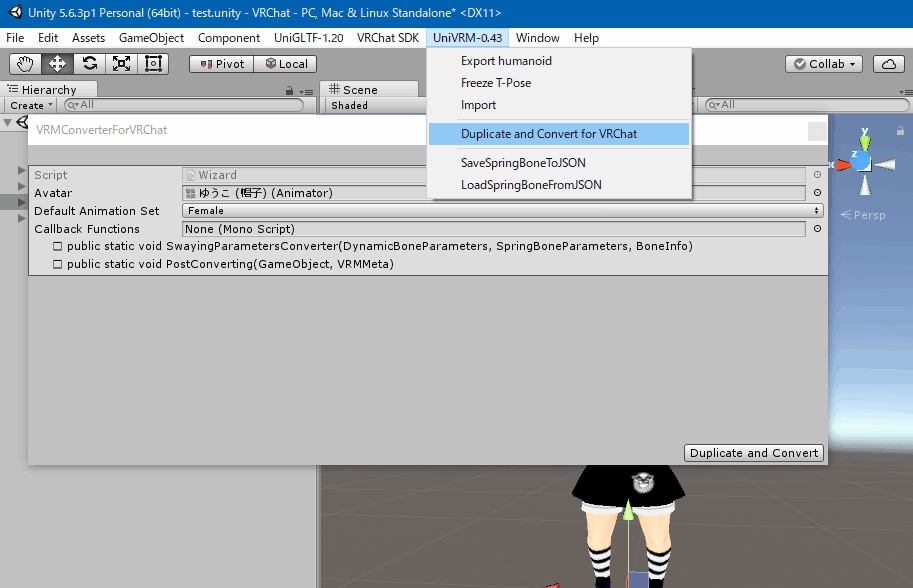Screen dimensions: 913x588
Task: Open object picker for Script field
Action: (818, 175)
